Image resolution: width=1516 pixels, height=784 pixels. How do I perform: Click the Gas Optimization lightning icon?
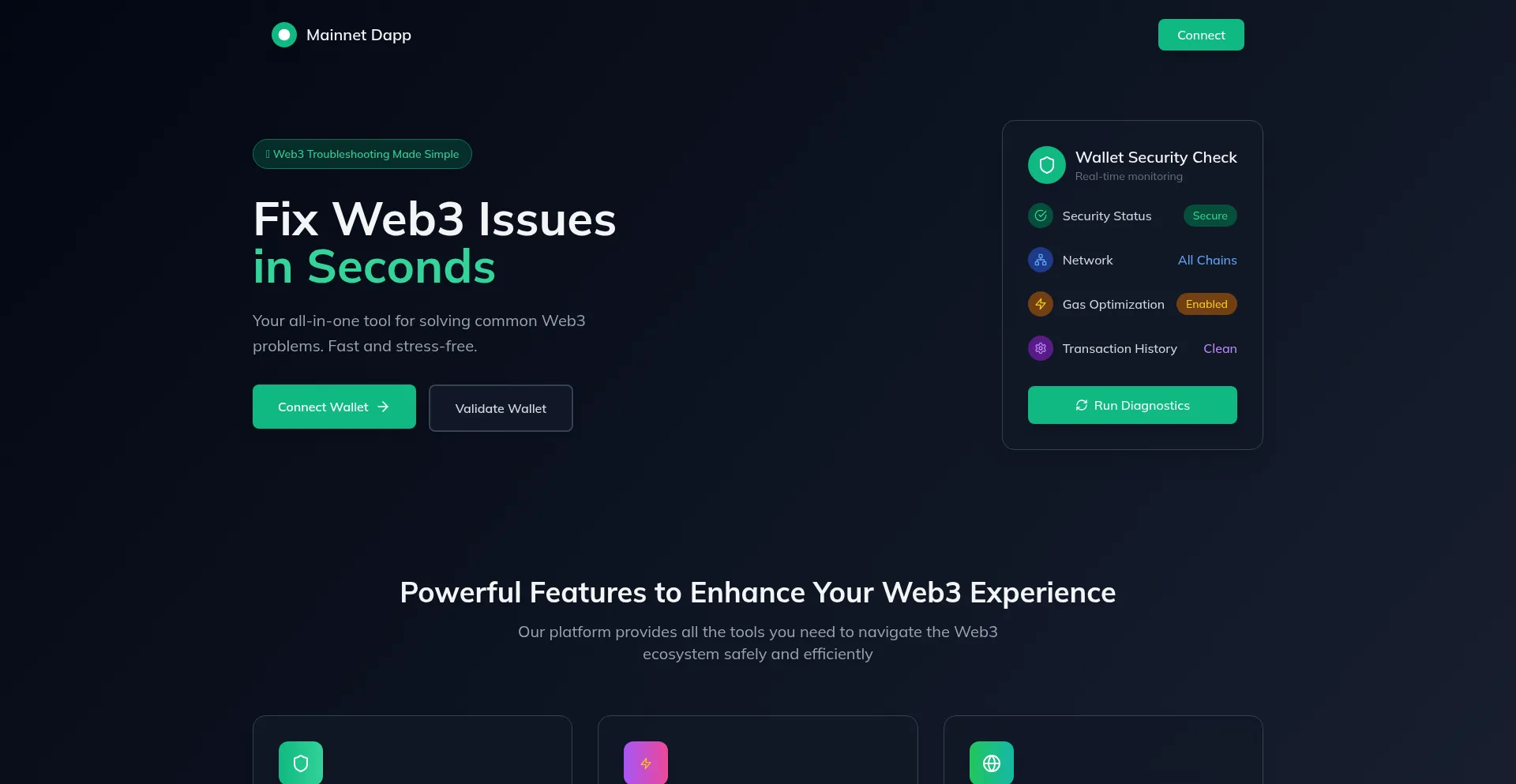[1041, 304]
